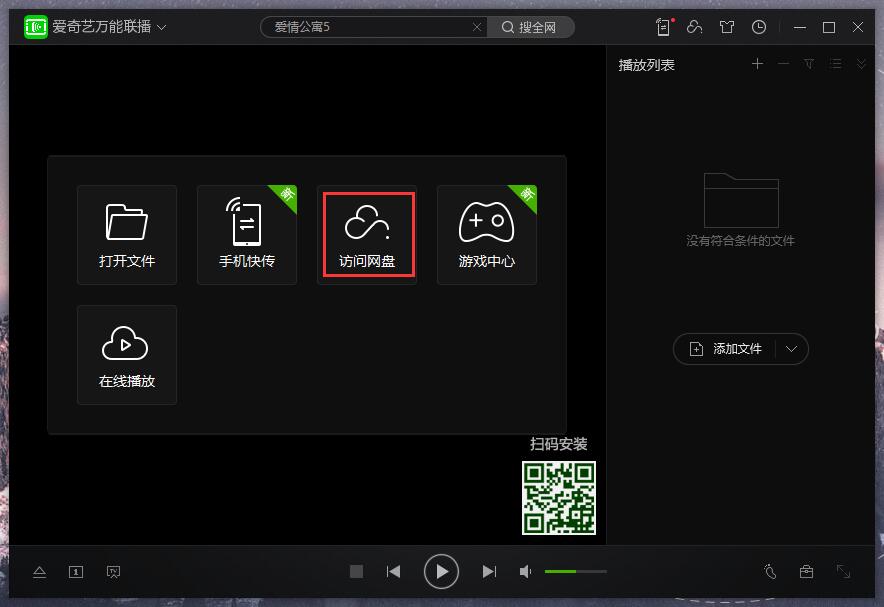Open 访问网盘 cloud drive tile

(367, 235)
